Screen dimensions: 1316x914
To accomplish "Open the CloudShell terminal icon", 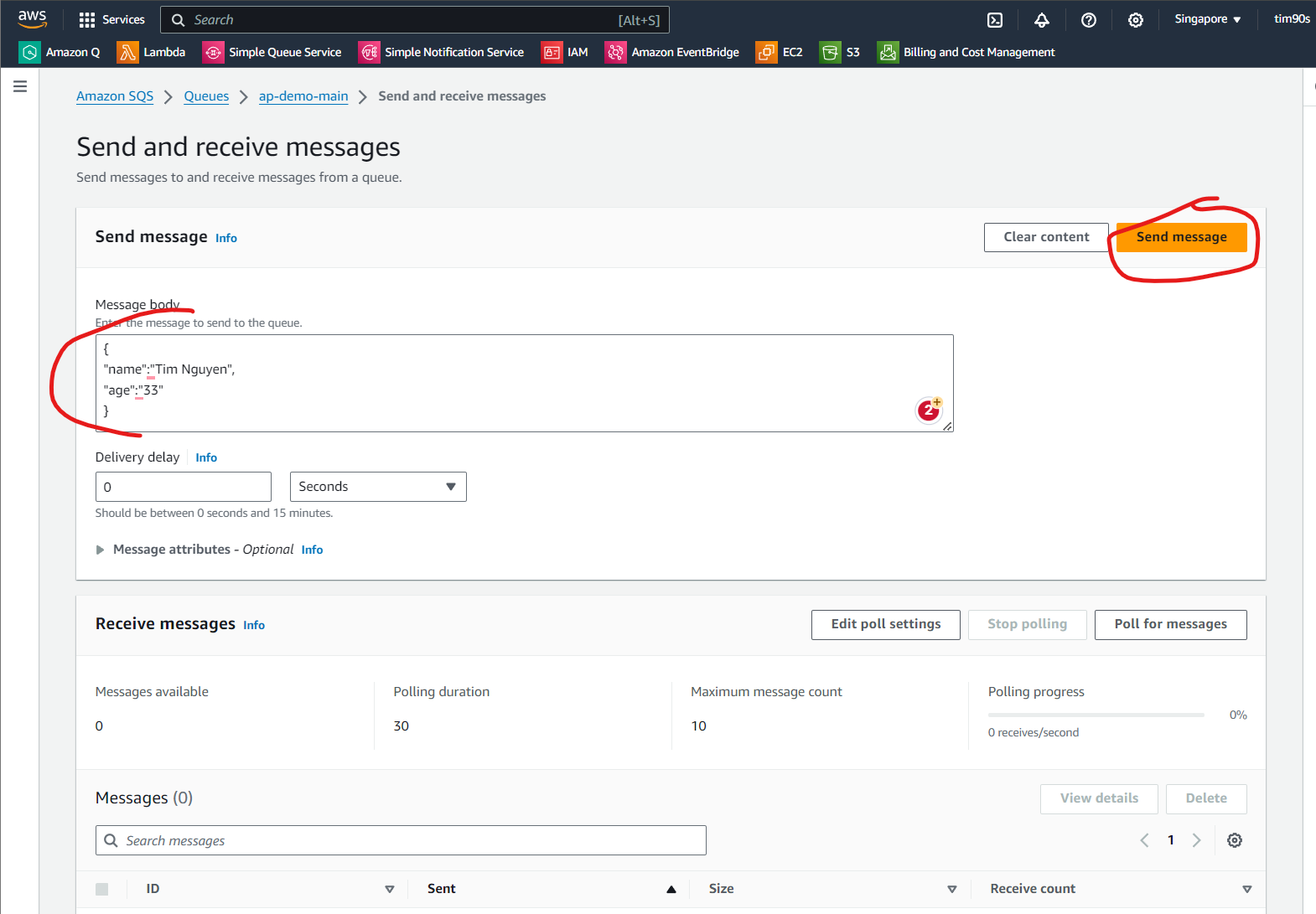I will (995, 20).
